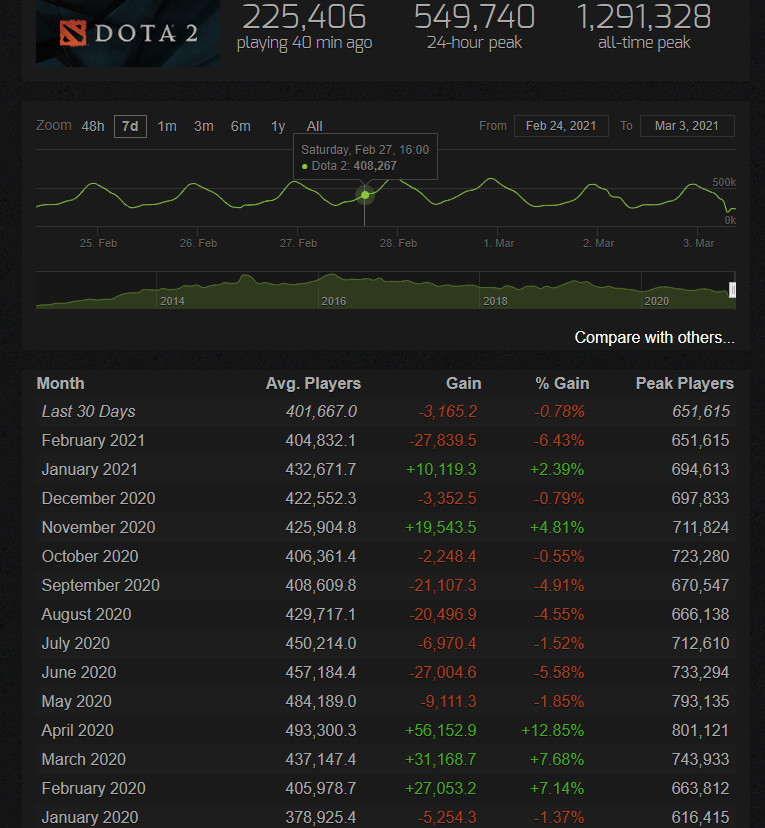The width and height of the screenshot is (765, 828).
Task: Click percent gain value -6.43%
Action: 559,440
